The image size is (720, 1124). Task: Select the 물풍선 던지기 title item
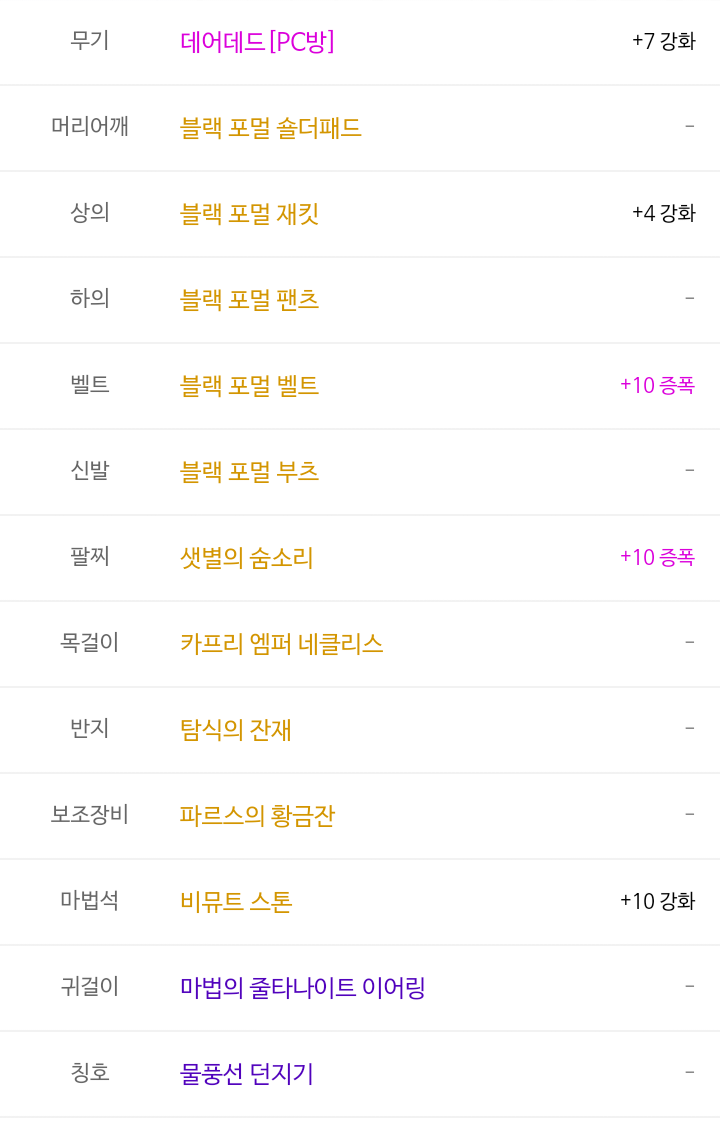pos(246,1074)
